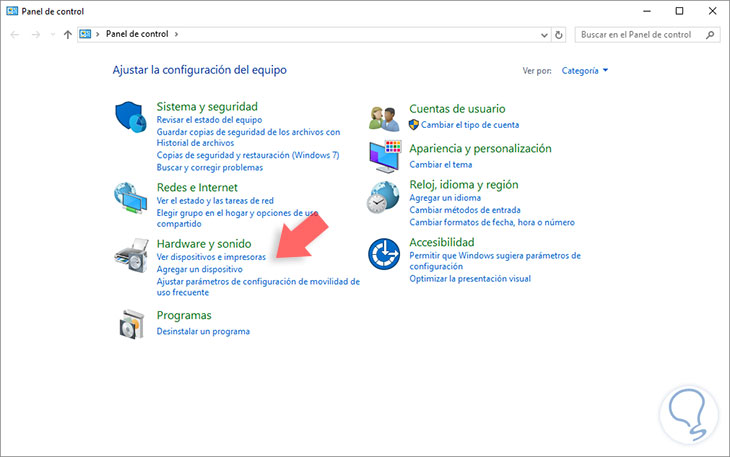Viewport: 730px width, 457px height.
Task: Open Hardware y sonido heading
Action: point(204,244)
